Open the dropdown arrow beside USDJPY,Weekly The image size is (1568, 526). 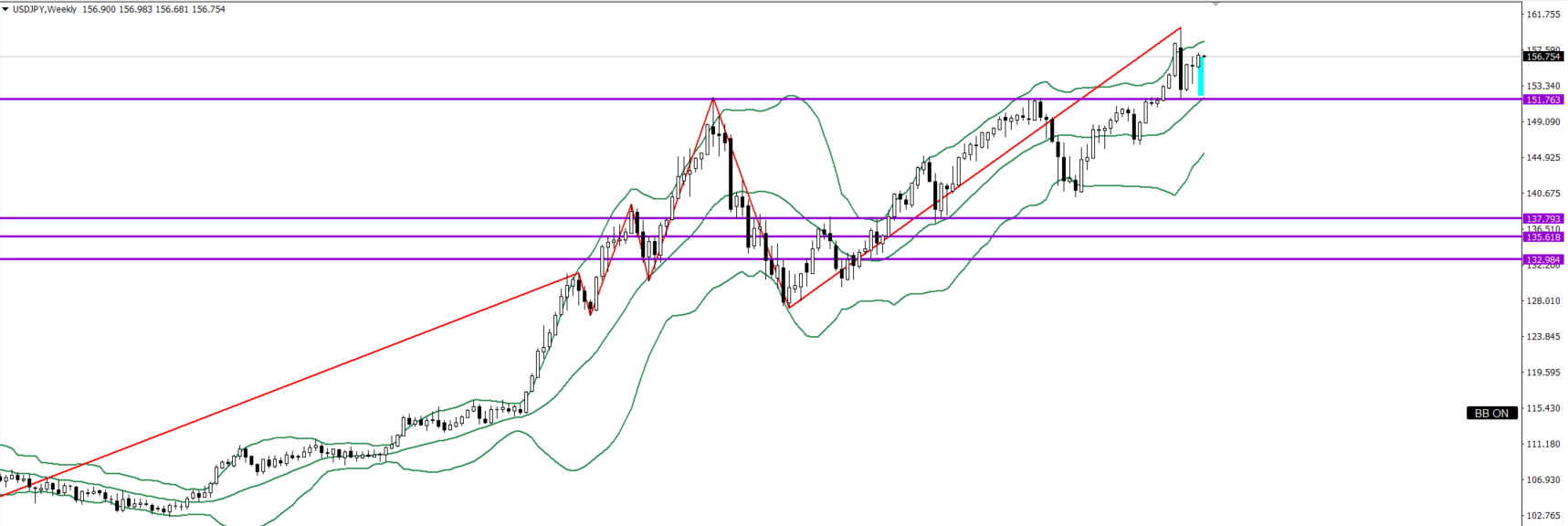click(5, 9)
